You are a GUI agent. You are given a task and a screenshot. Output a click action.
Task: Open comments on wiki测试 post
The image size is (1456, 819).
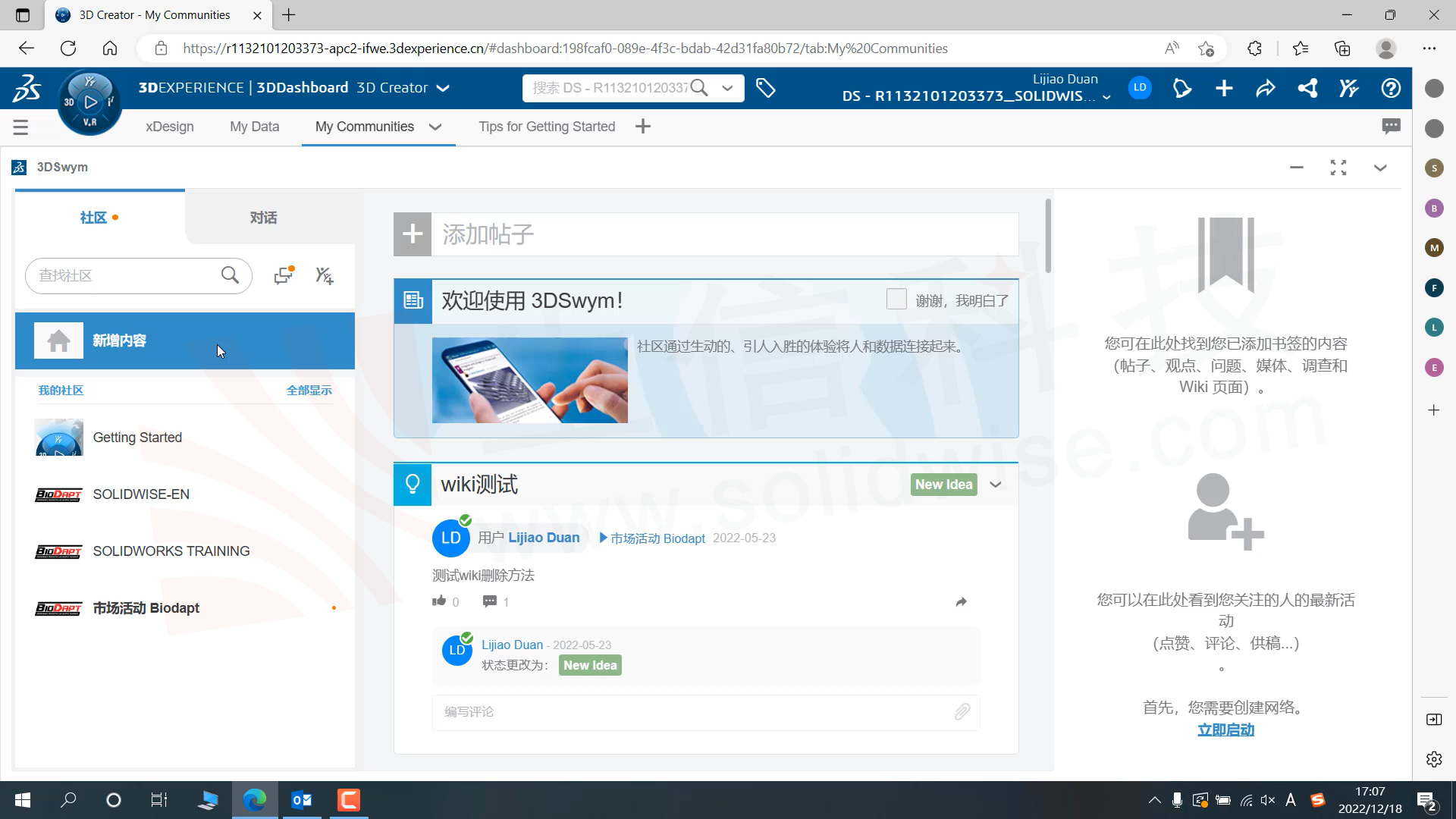(490, 601)
